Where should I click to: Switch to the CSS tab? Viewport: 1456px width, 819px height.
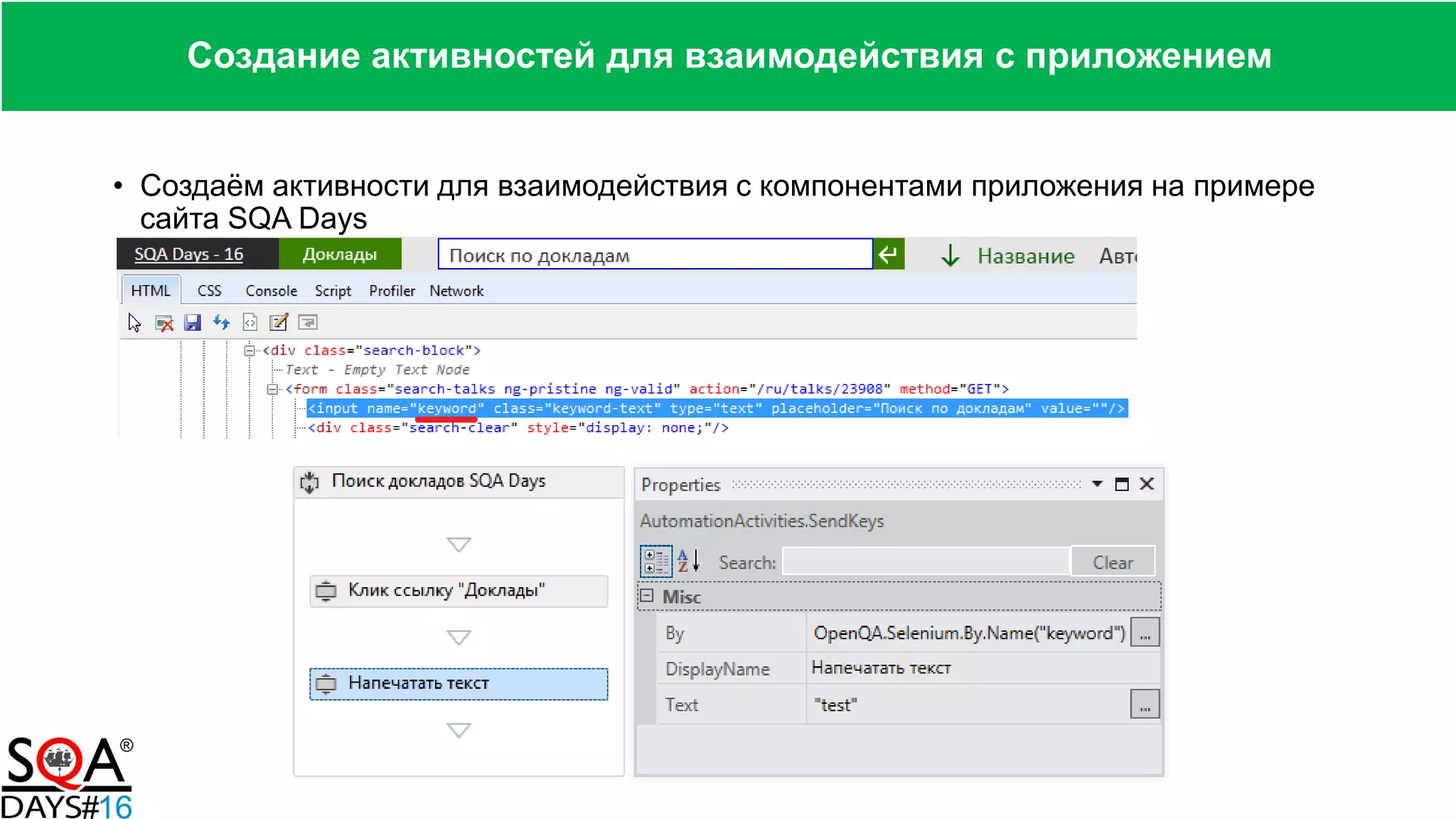pyautogui.click(x=209, y=291)
